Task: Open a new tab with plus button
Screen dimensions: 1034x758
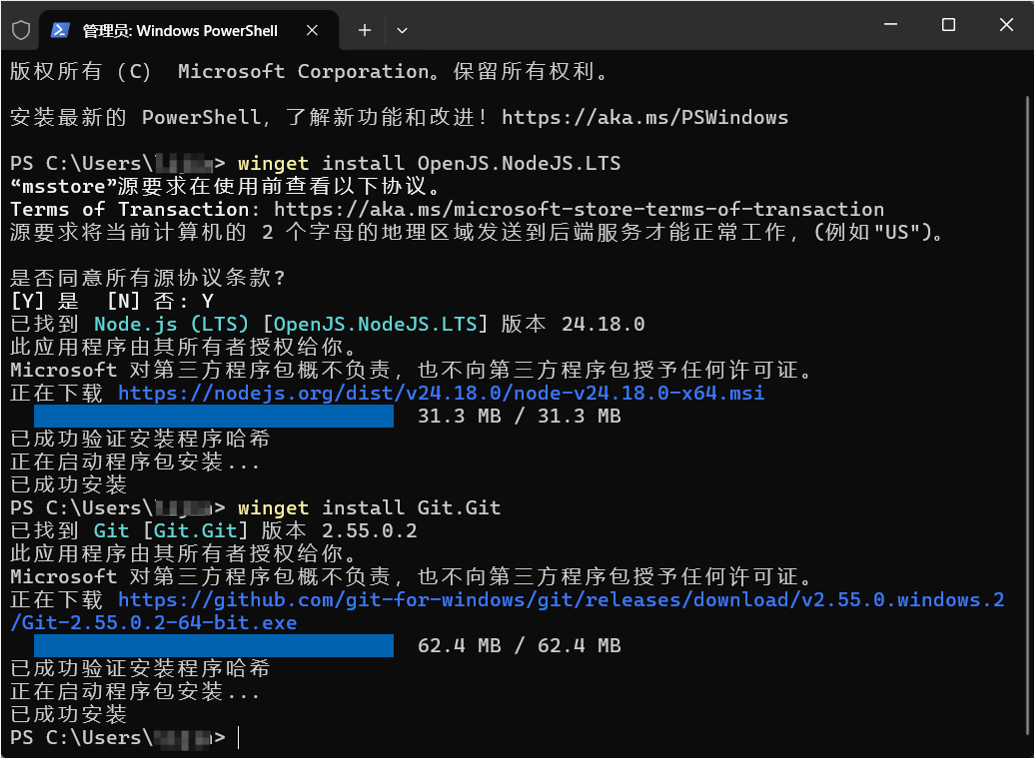Action: (x=365, y=30)
